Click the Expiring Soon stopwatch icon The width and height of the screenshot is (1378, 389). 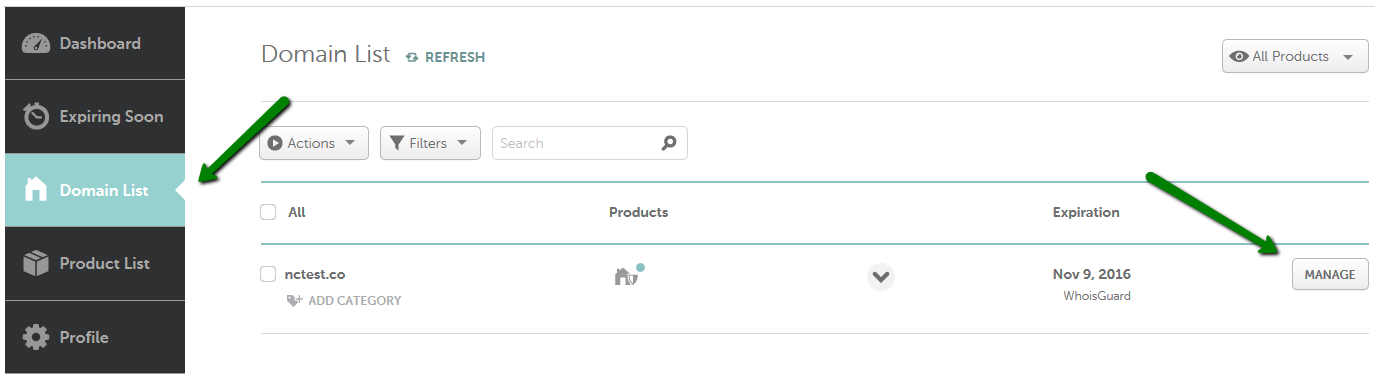(x=36, y=117)
